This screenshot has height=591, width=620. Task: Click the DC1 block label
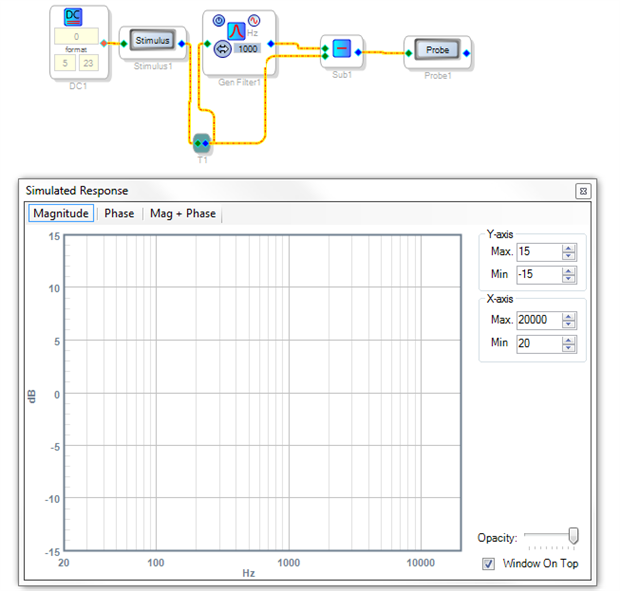pos(78,86)
